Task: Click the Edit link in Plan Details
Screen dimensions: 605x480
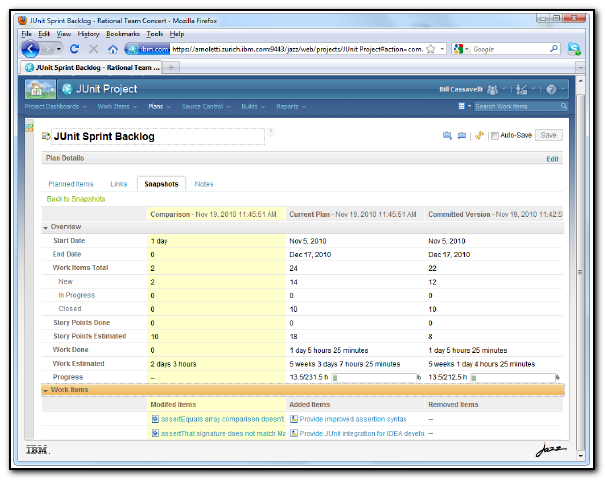Action: point(552,159)
